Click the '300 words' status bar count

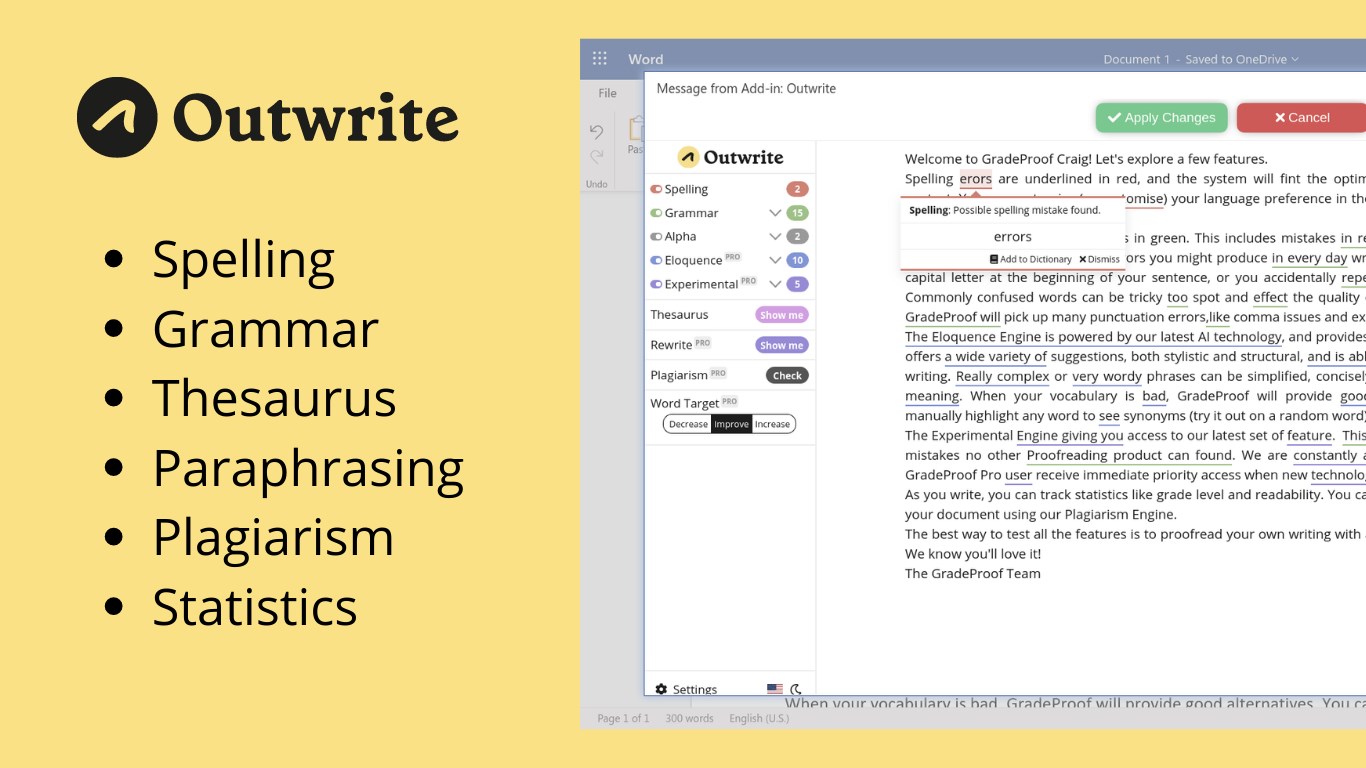pyautogui.click(x=689, y=718)
